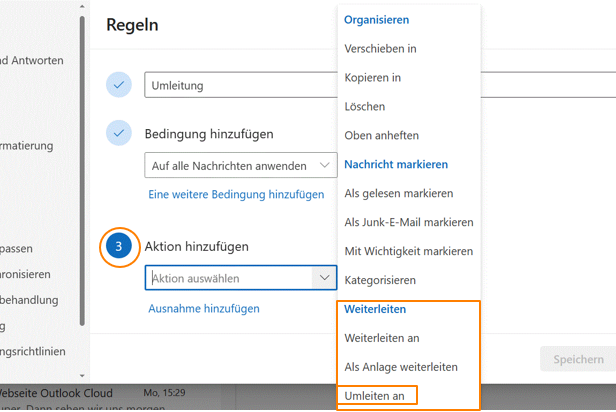Image resolution: width=616 pixels, height=412 pixels.
Task: Open the sidebar entry ending 'ronisieren'
Action: (25, 274)
